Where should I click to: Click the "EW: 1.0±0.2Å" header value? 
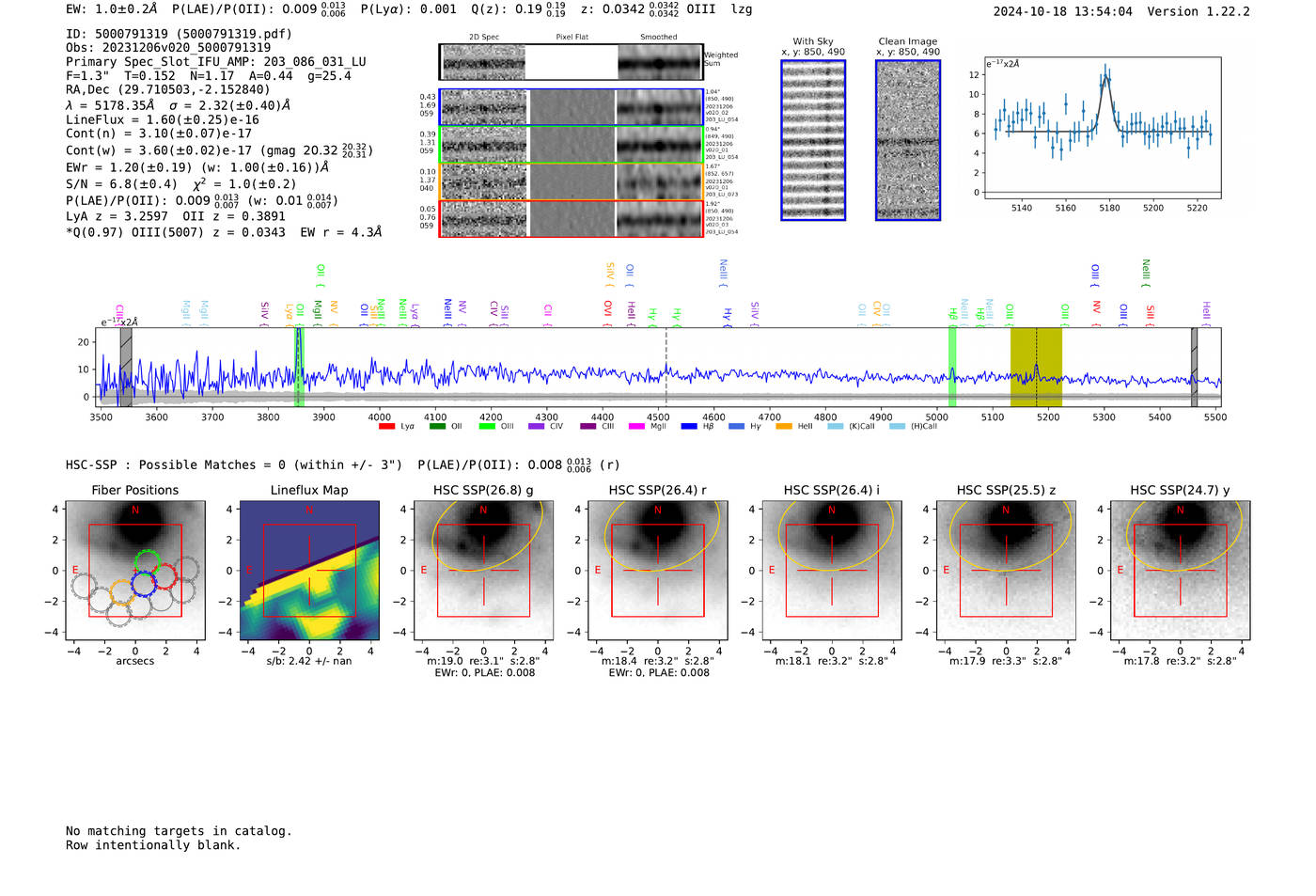(112, 9)
